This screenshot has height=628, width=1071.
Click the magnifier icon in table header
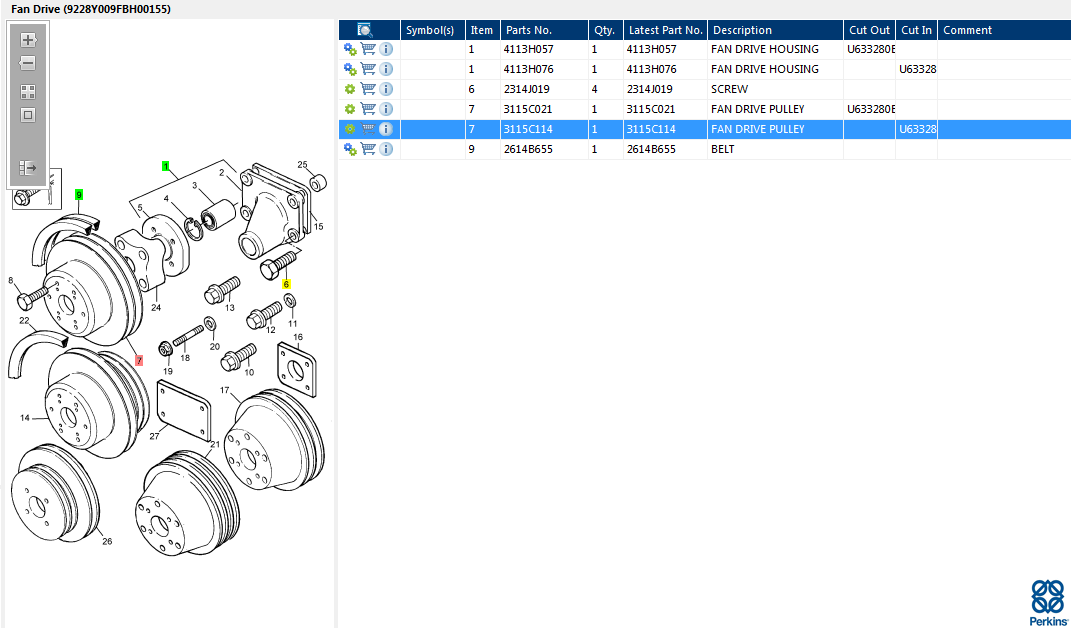pos(365,30)
